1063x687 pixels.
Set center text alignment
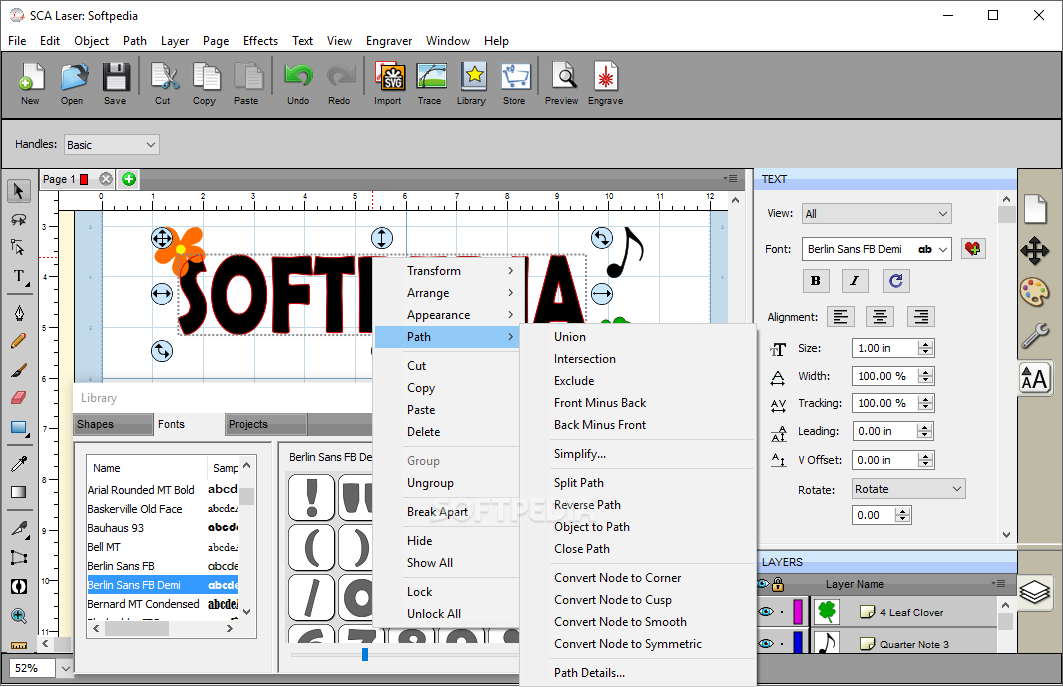pos(880,317)
